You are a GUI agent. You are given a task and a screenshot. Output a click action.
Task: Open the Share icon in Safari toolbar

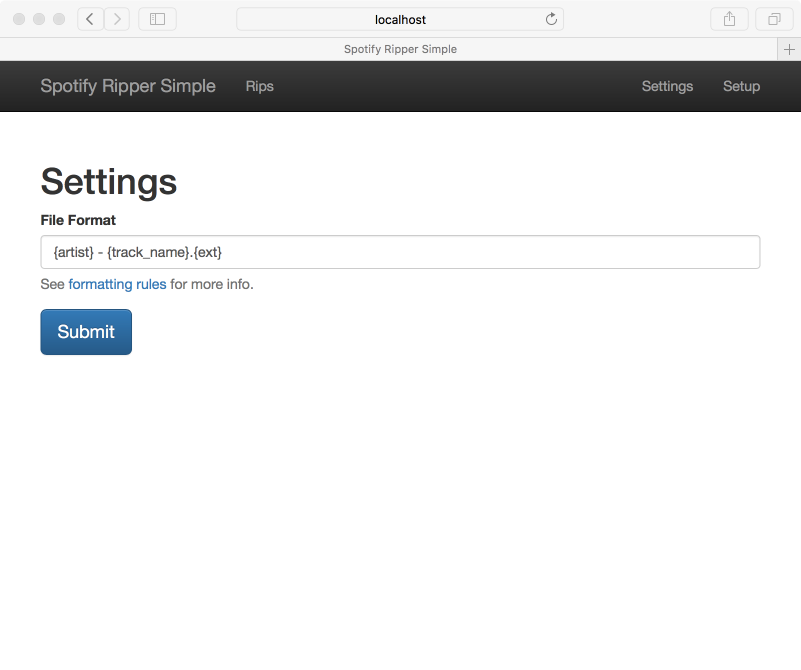[x=729, y=19]
